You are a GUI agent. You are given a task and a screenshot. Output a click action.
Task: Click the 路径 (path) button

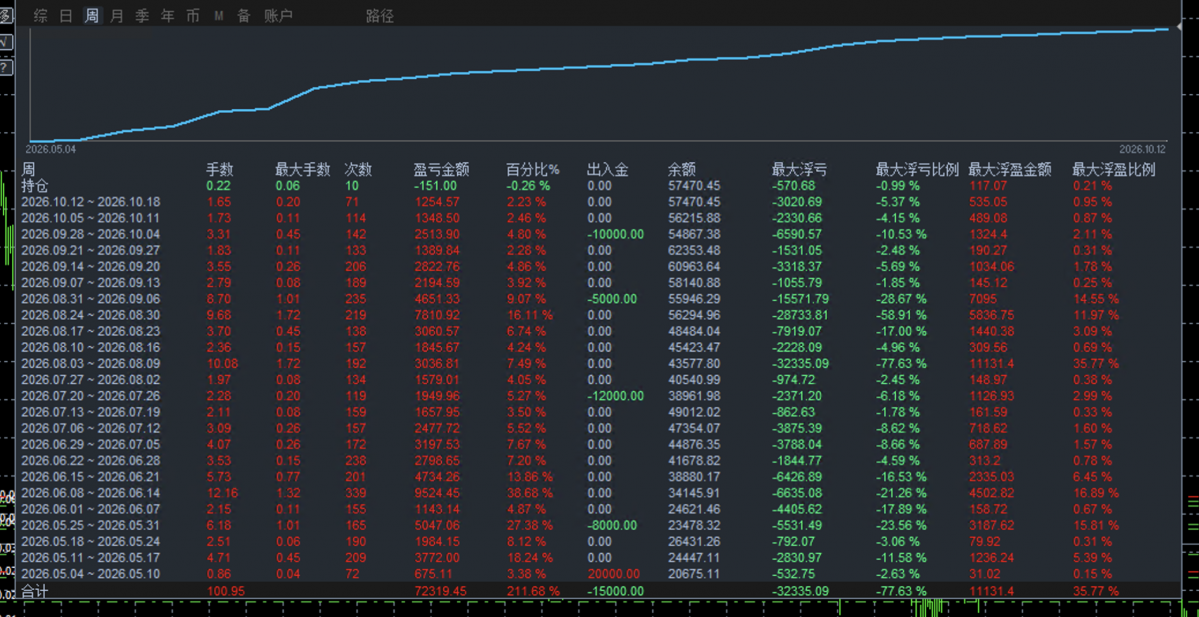[x=380, y=15]
